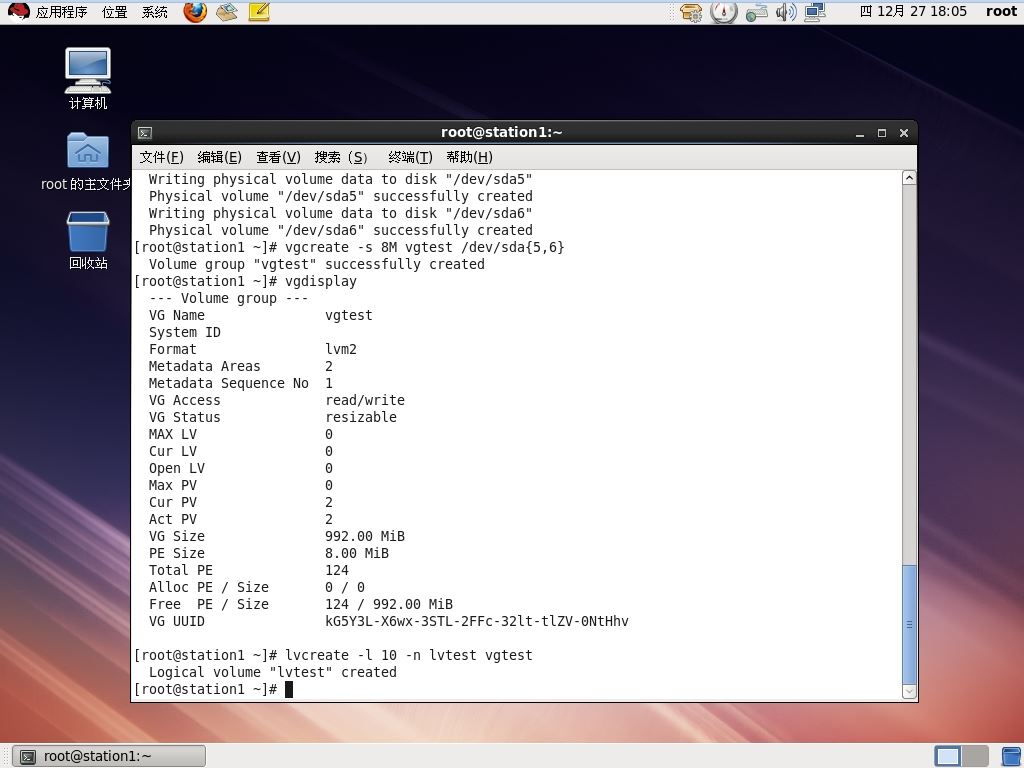The width and height of the screenshot is (1024, 768).
Task: Close the terminal window
Action: coord(904,133)
